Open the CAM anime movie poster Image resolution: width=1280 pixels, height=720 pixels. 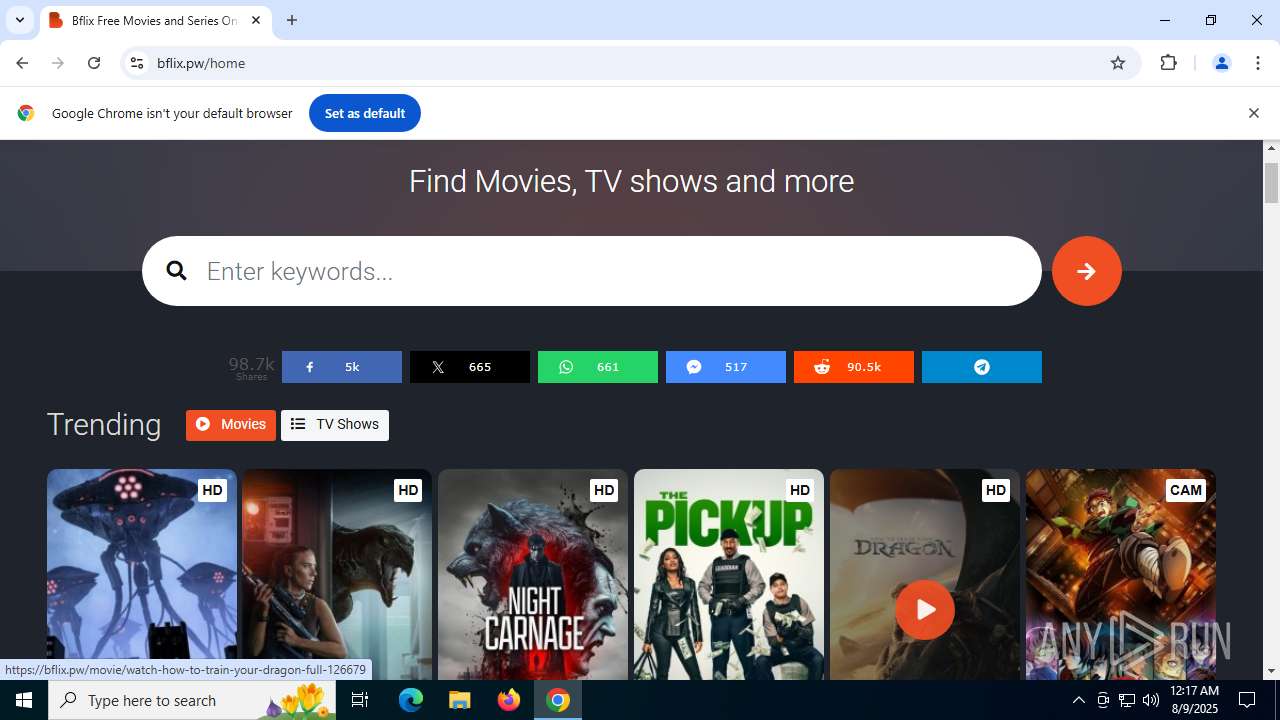(1121, 574)
